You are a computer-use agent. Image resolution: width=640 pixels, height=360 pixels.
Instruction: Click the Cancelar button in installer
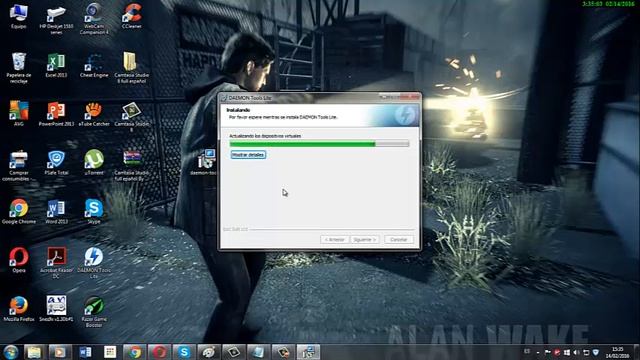[x=399, y=240]
